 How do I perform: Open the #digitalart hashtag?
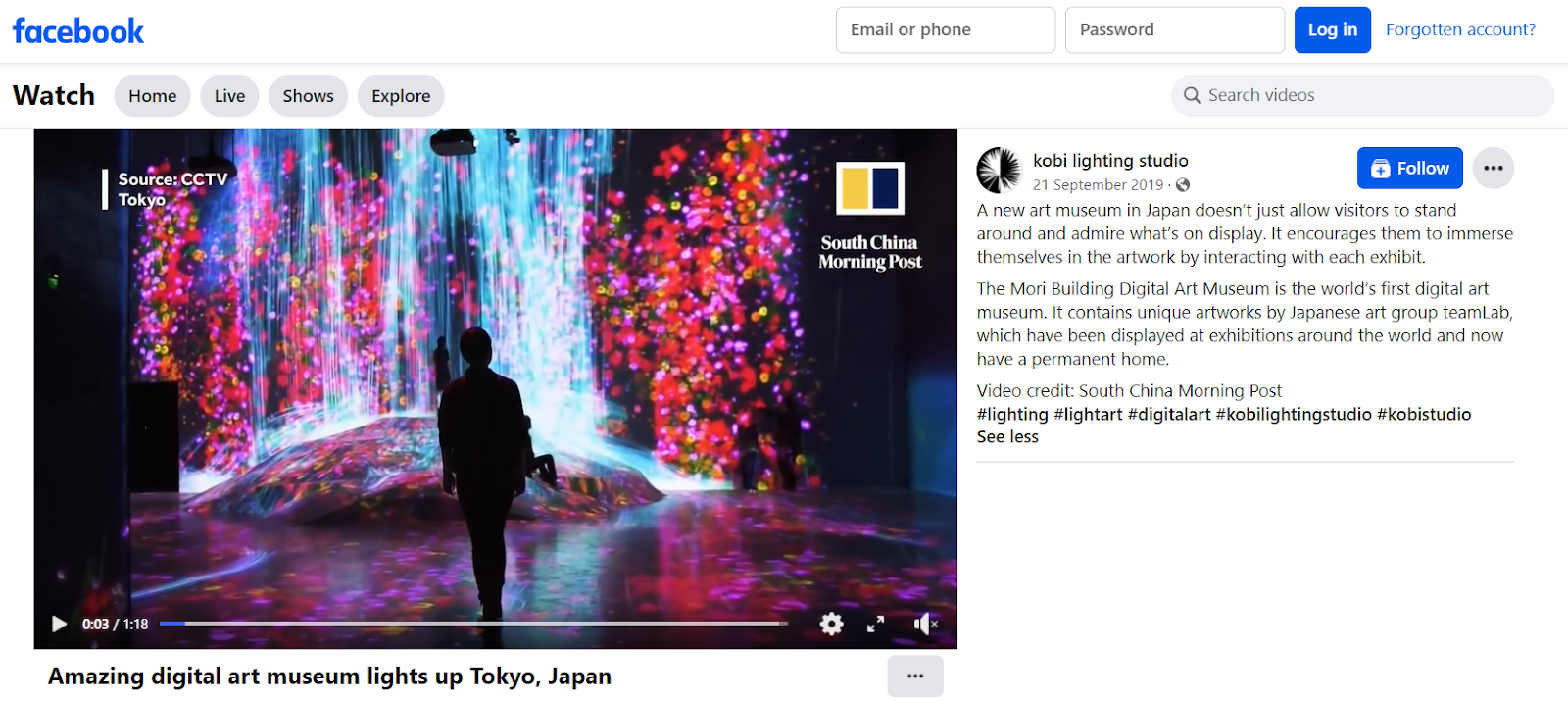[1169, 414]
